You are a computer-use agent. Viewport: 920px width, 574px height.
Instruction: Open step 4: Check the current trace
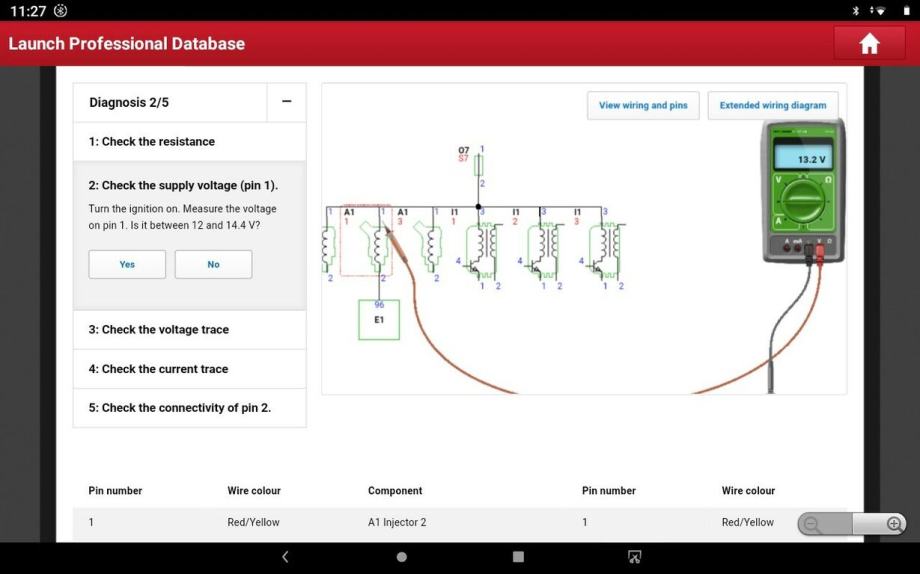tap(190, 369)
